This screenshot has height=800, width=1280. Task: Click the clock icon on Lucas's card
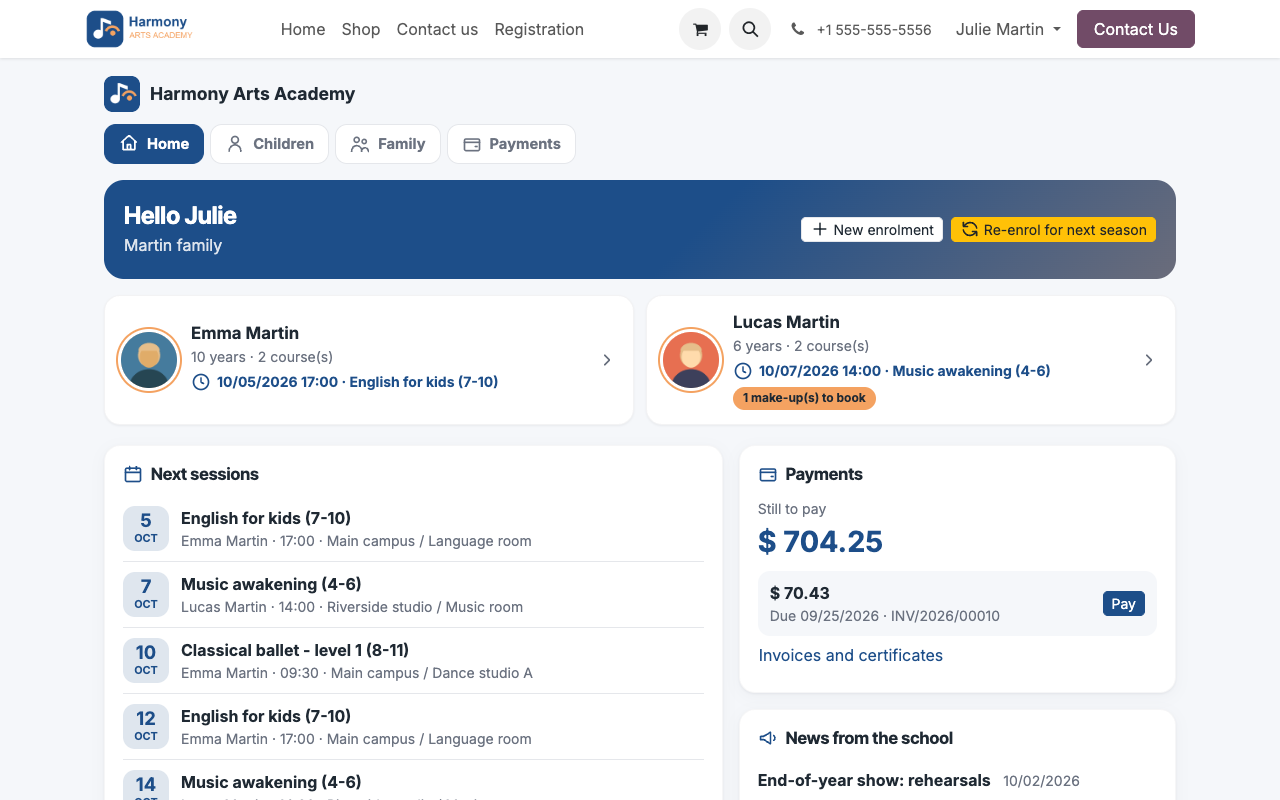tap(743, 371)
